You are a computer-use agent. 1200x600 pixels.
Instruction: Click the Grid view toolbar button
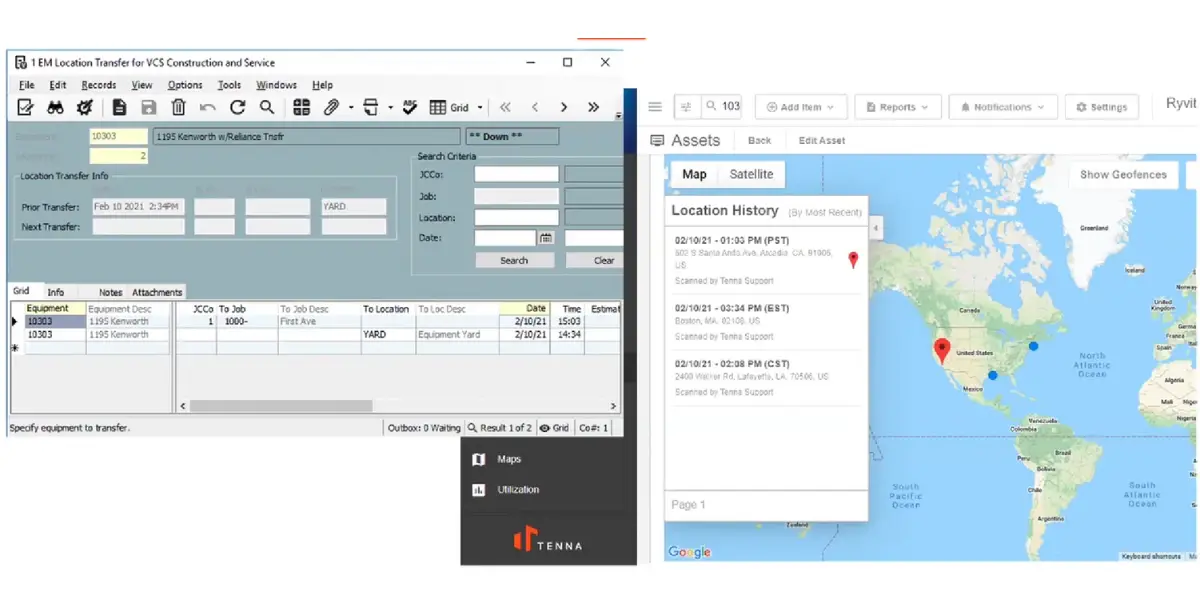(x=449, y=107)
